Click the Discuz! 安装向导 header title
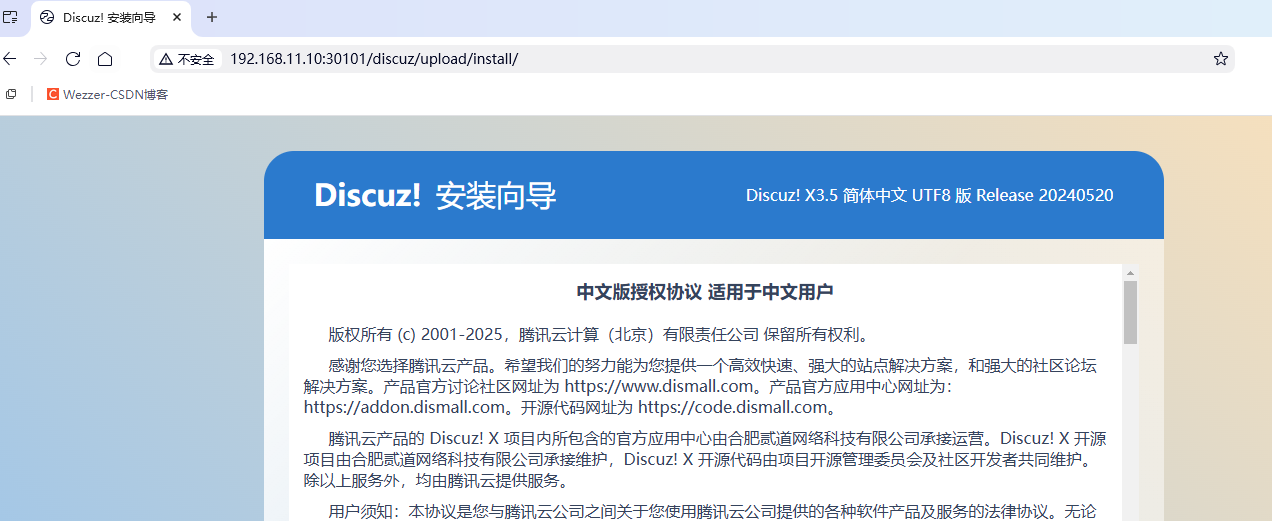Viewport: 1272px width, 521px height. (x=435, y=195)
